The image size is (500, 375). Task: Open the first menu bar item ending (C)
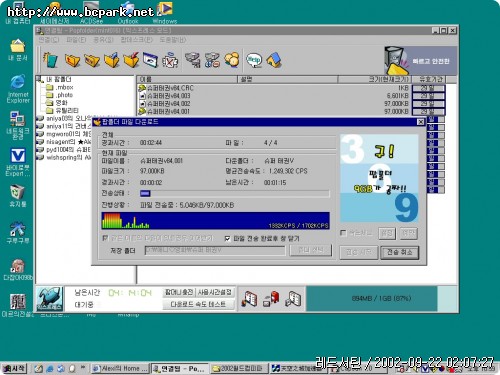tap(49, 40)
